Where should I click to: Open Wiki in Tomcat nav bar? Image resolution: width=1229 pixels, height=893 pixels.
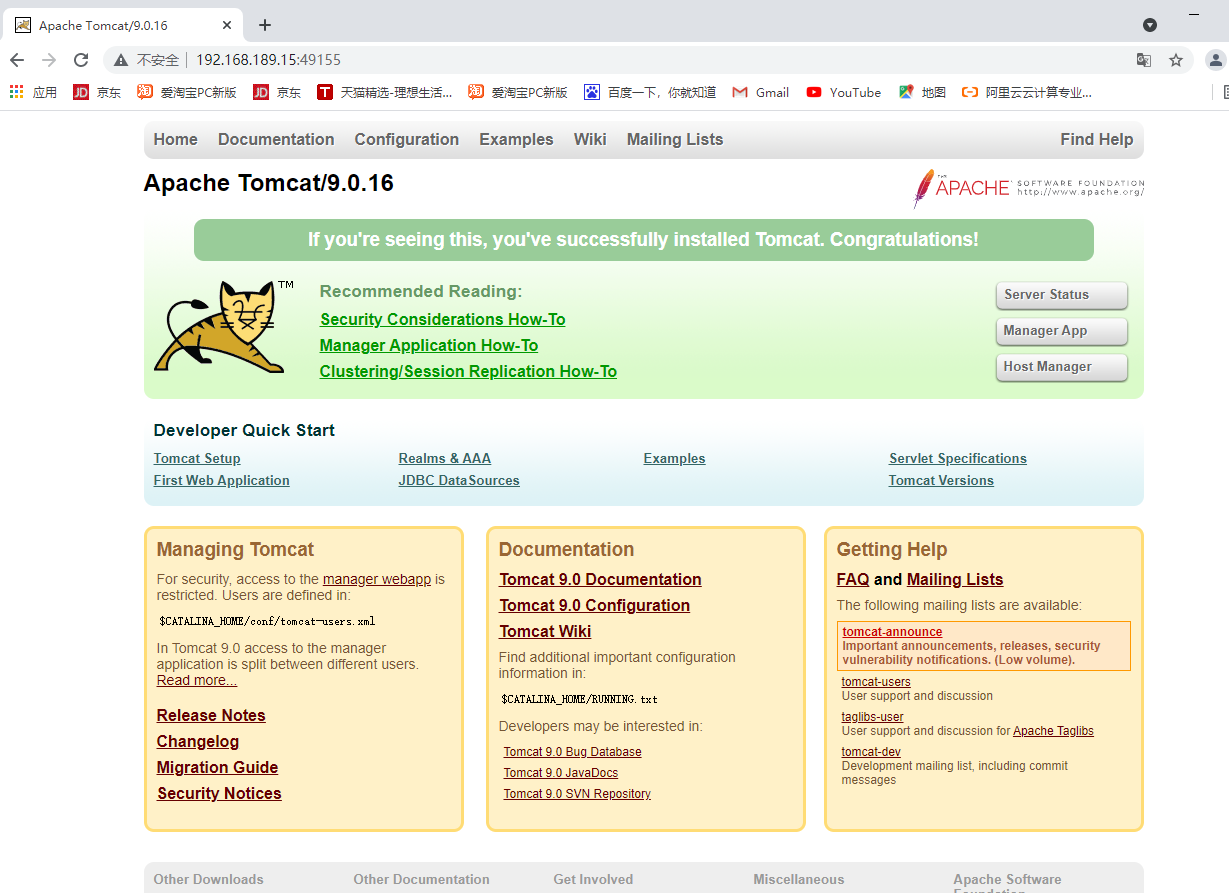pyautogui.click(x=590, y=140)
